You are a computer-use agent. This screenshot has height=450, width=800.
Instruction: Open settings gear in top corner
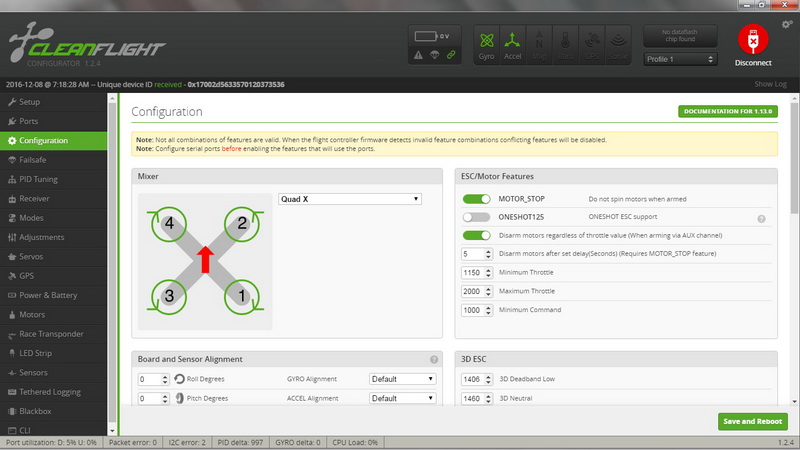coord(786,24)
